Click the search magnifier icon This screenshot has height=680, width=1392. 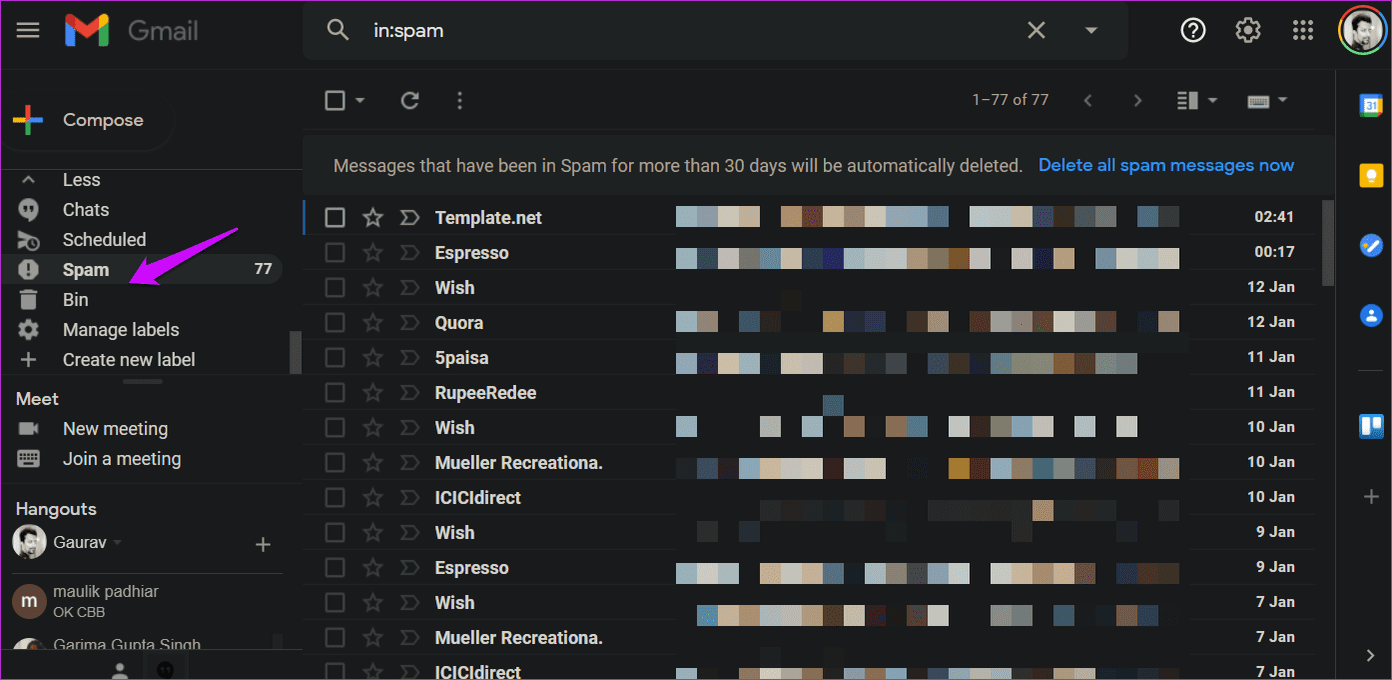pyautogui.click(x=338, y=30)
